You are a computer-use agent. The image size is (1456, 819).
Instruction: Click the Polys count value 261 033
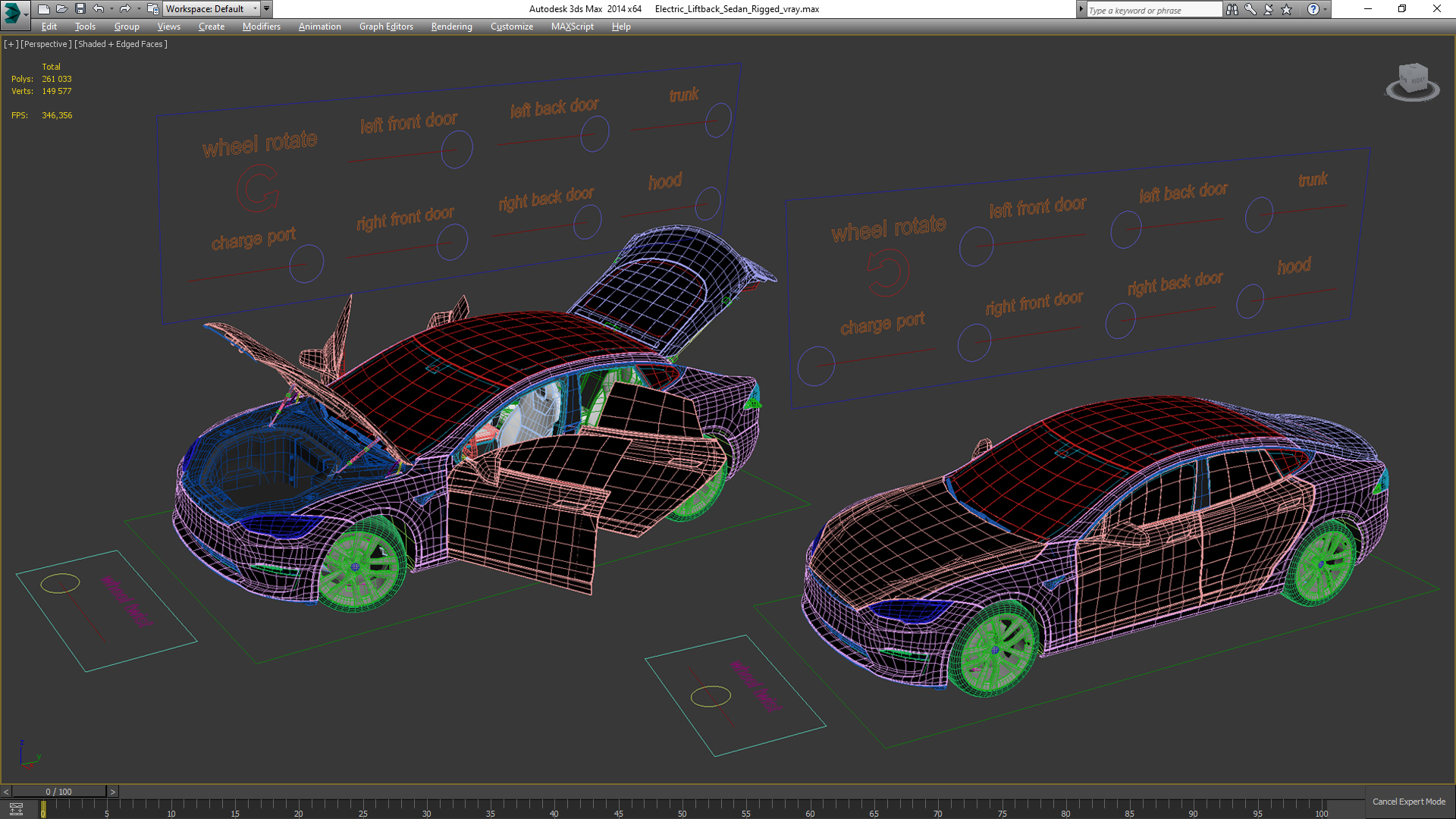(x=57, y=79)
